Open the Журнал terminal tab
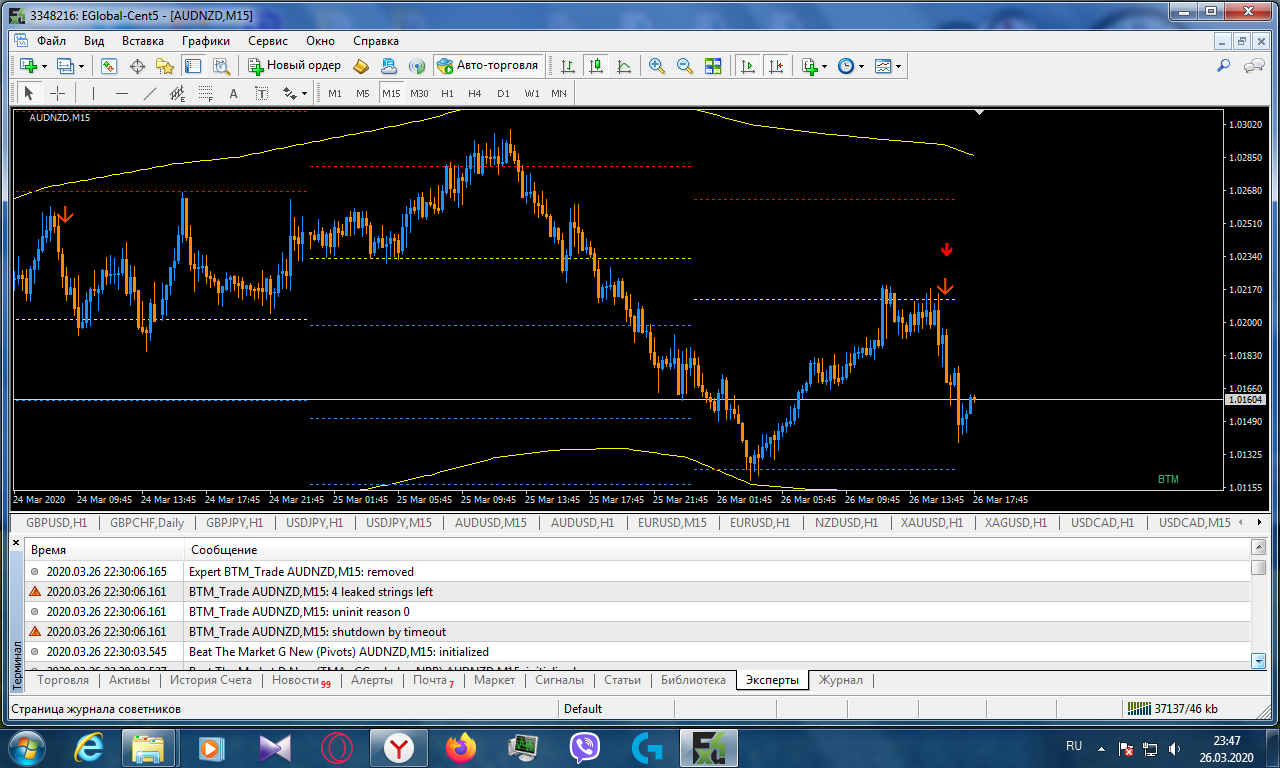Screen dimensions: 1280x768 tap(840, 680)
